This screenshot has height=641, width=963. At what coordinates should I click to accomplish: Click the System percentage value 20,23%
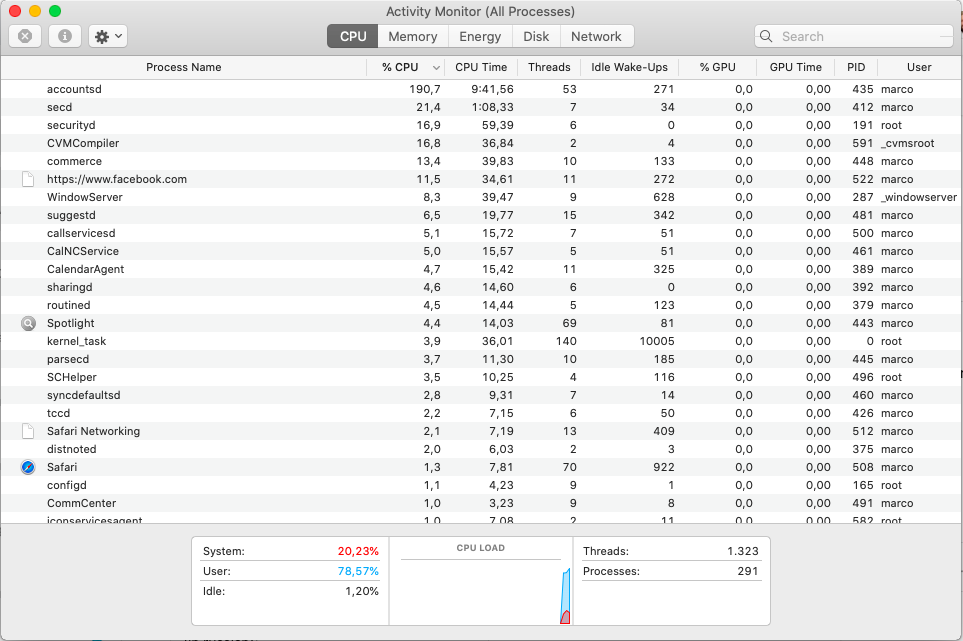[x=358, y=551]
